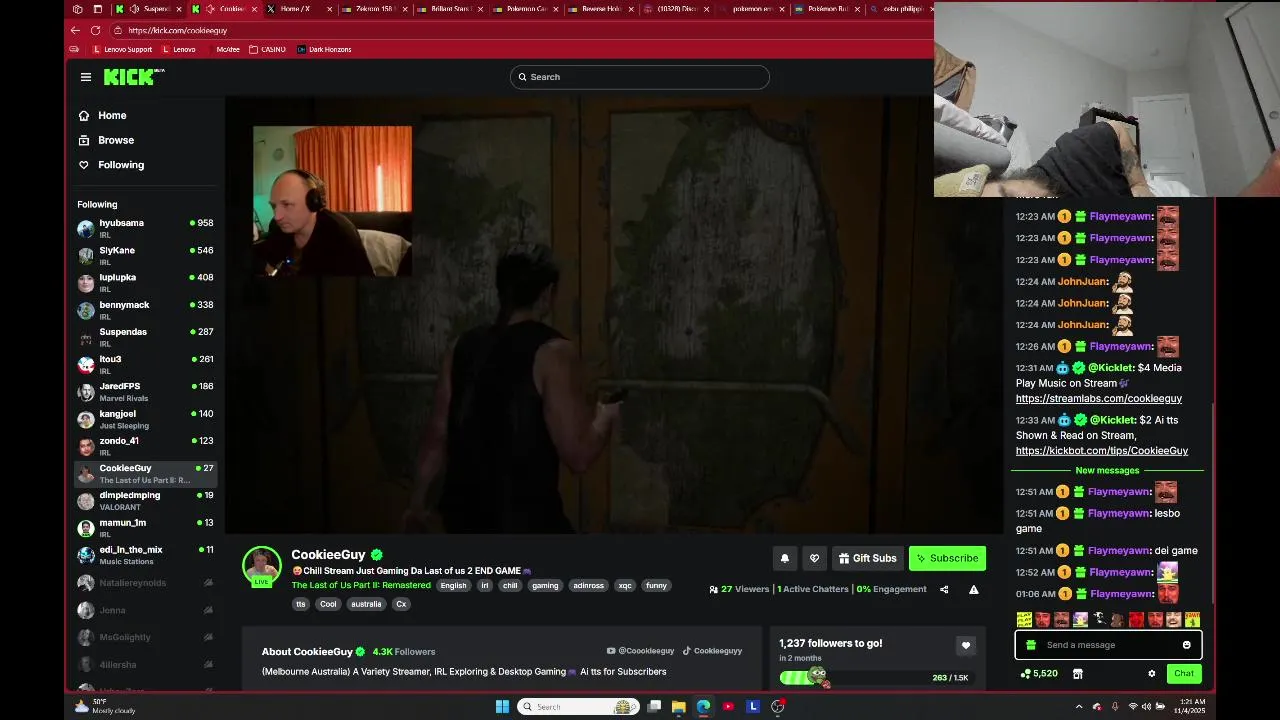Open JaredFPS channel in Following list

point(146,392)
